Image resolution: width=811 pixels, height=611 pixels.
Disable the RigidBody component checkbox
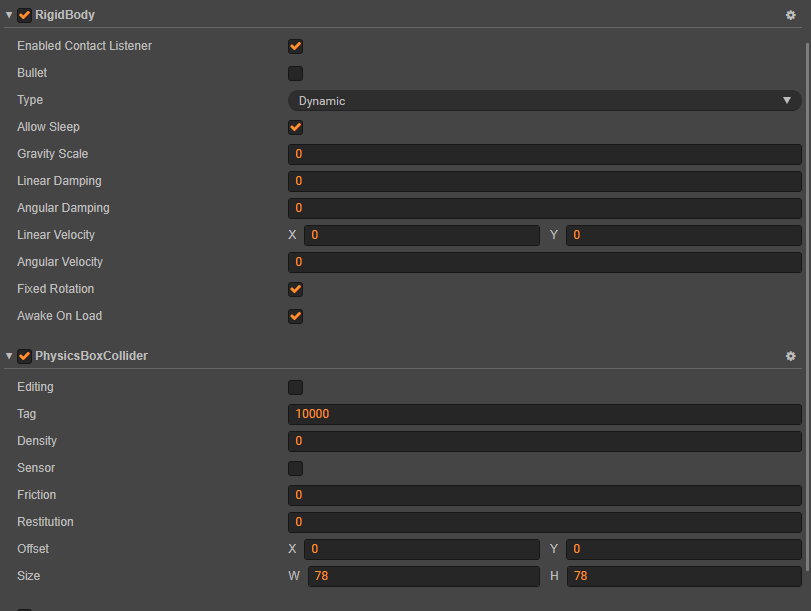[x=24, y=15]
